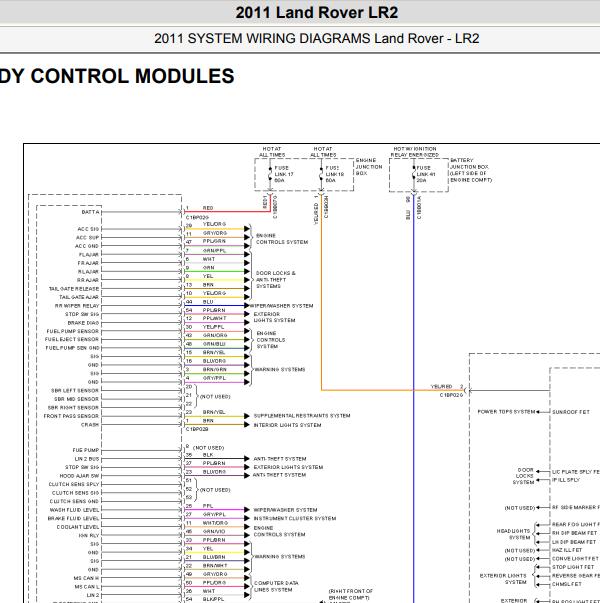The height and width of the screenshot is (603, 600).
Task: Click the TAIL GATE RELEASE signal label
Action: coord(74,288)
